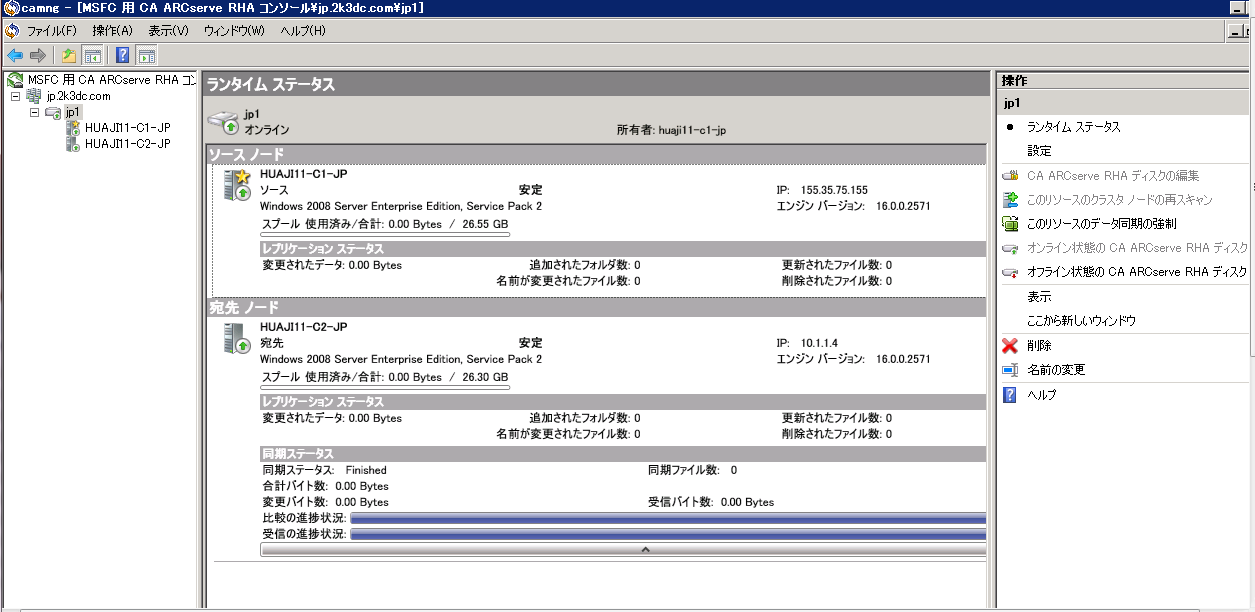1255x612 pixels.
Task: Open 設定 in the action pane
Action: pyautogui.click(x=1039, y=151)
